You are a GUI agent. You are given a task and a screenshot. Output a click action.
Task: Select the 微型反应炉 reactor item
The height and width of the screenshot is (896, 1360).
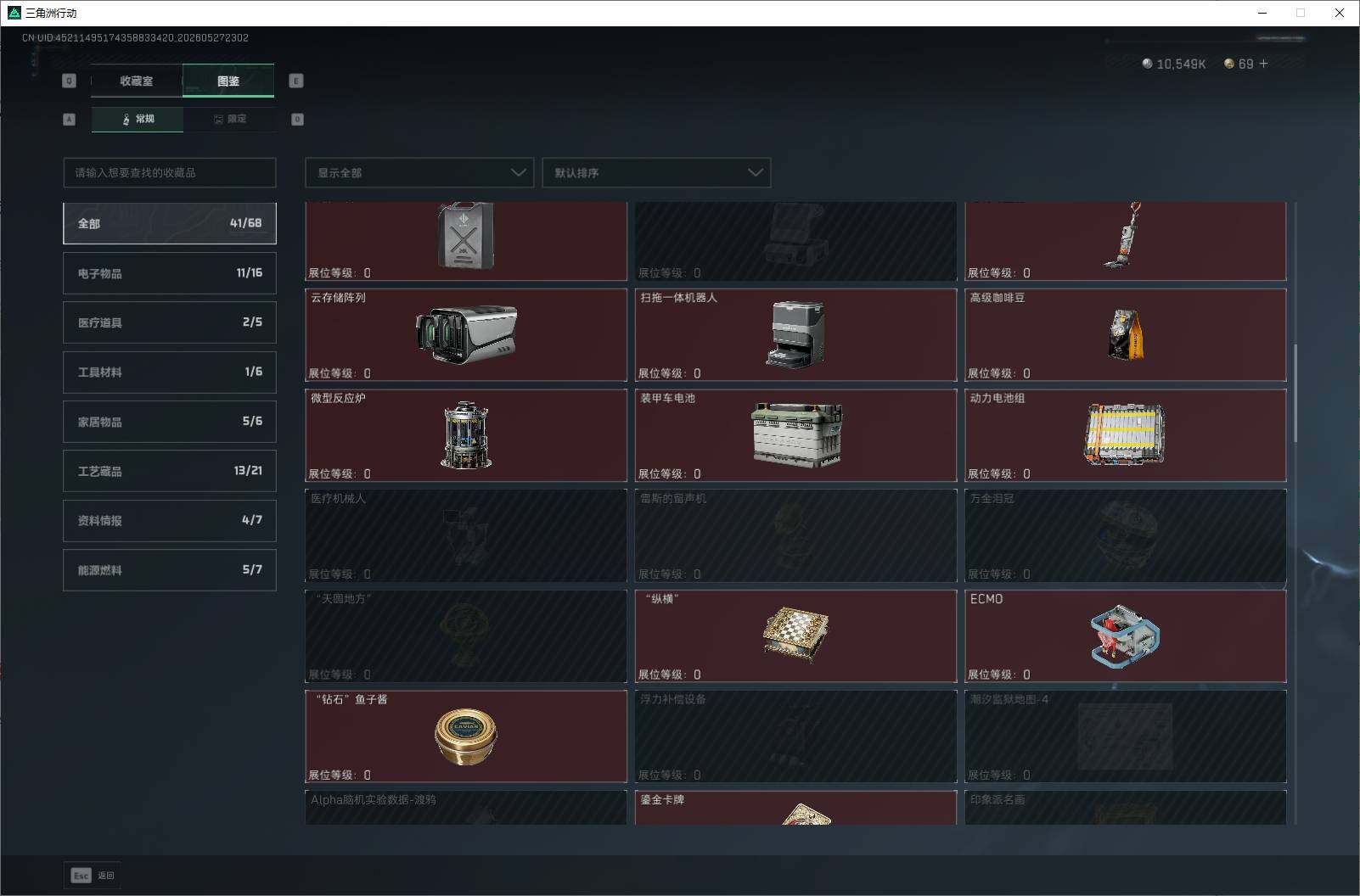coord(465,435)
